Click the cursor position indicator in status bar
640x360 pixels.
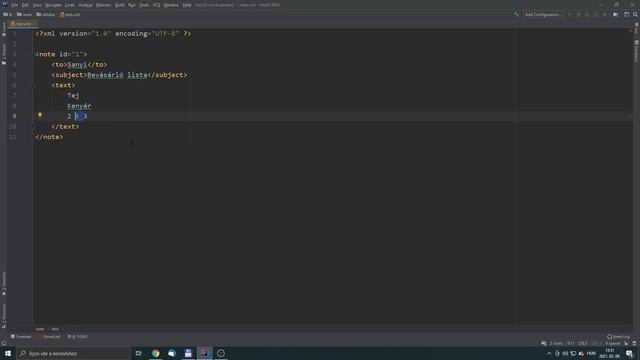point(571,343)
